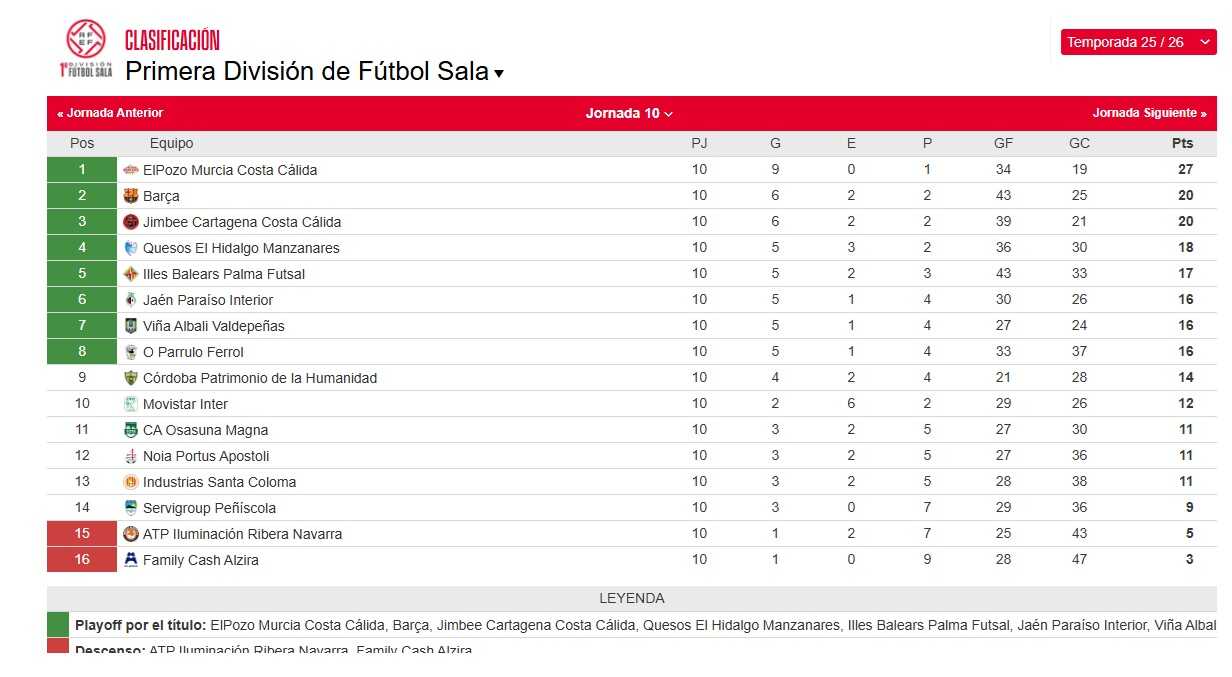The height and width of the screenshot is (677, 1232).
Task: Click the green playoff position marker for row 1
Action: 81,169
